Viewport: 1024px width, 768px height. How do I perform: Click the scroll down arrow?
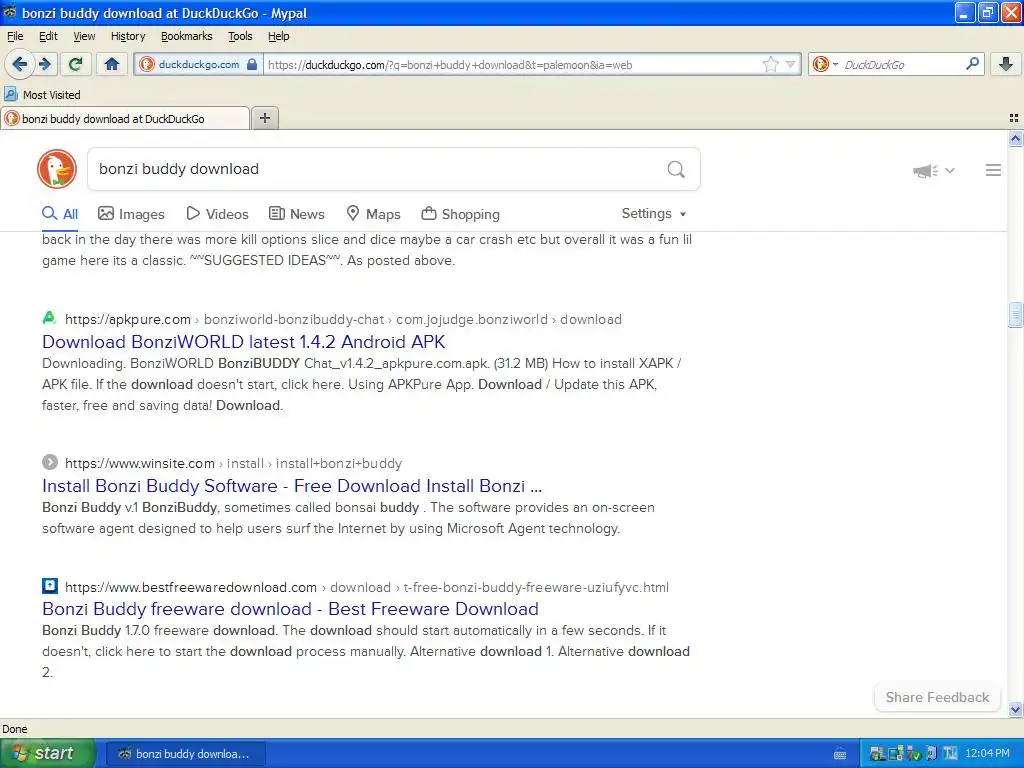1015,709
